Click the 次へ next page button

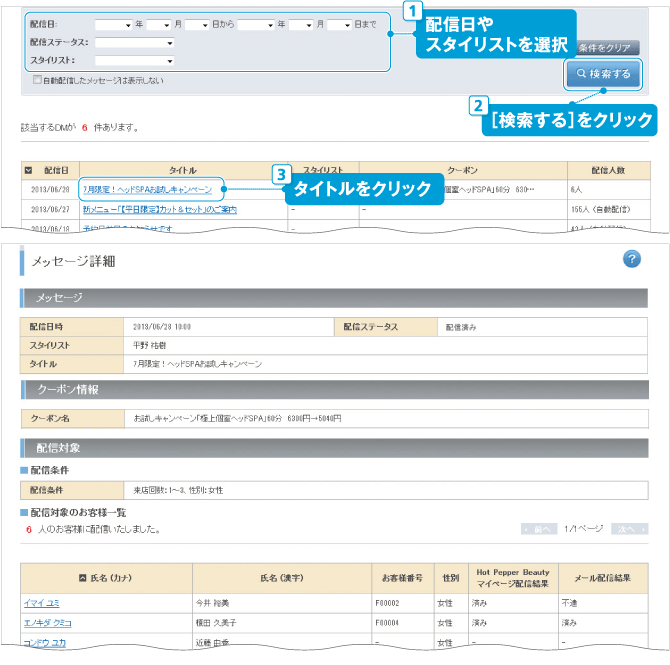[624, 528]
